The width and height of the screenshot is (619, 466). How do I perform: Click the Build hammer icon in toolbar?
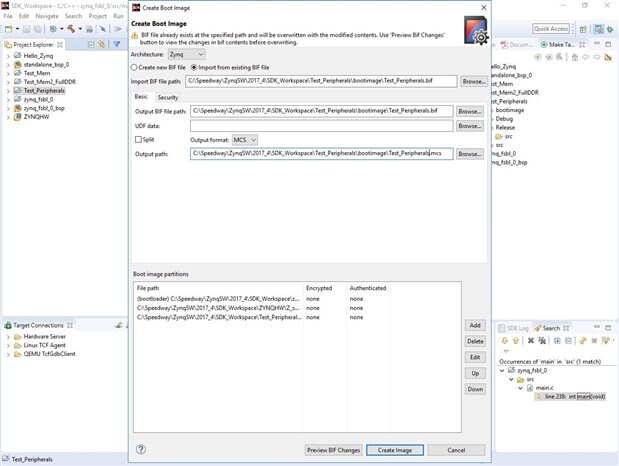(x=71, y=29)
